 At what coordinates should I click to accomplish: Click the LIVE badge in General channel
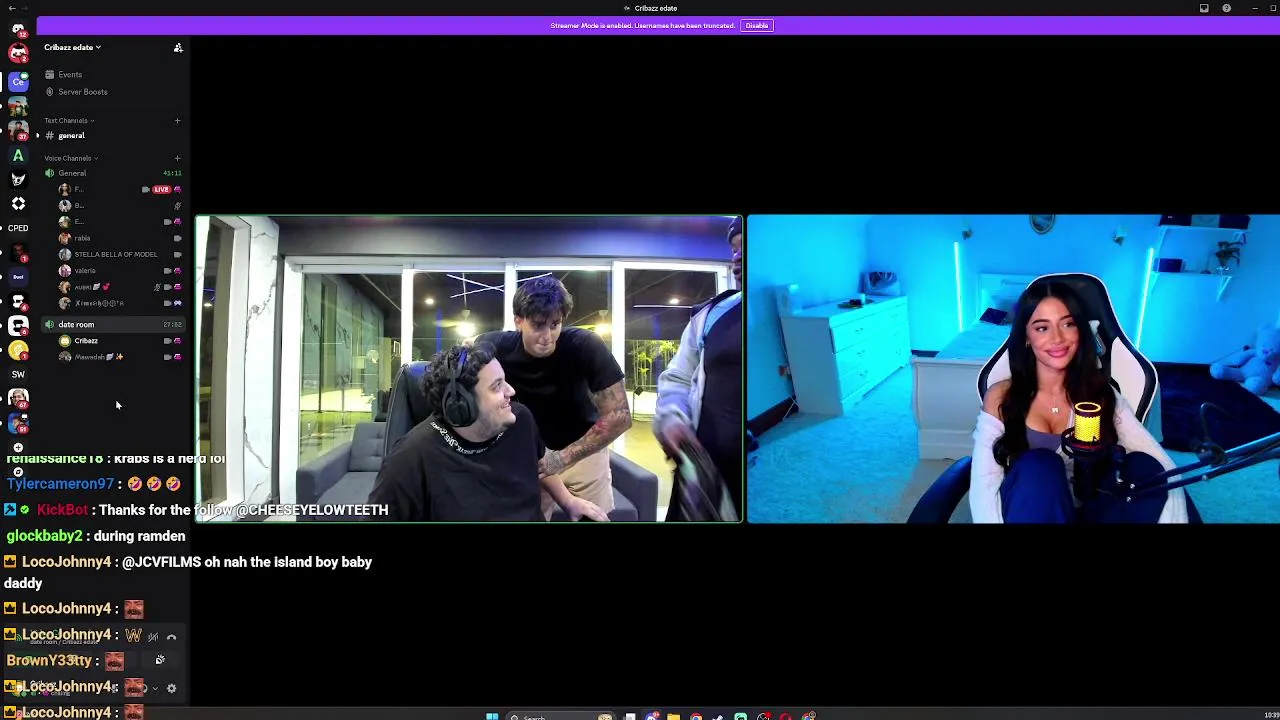161,189
